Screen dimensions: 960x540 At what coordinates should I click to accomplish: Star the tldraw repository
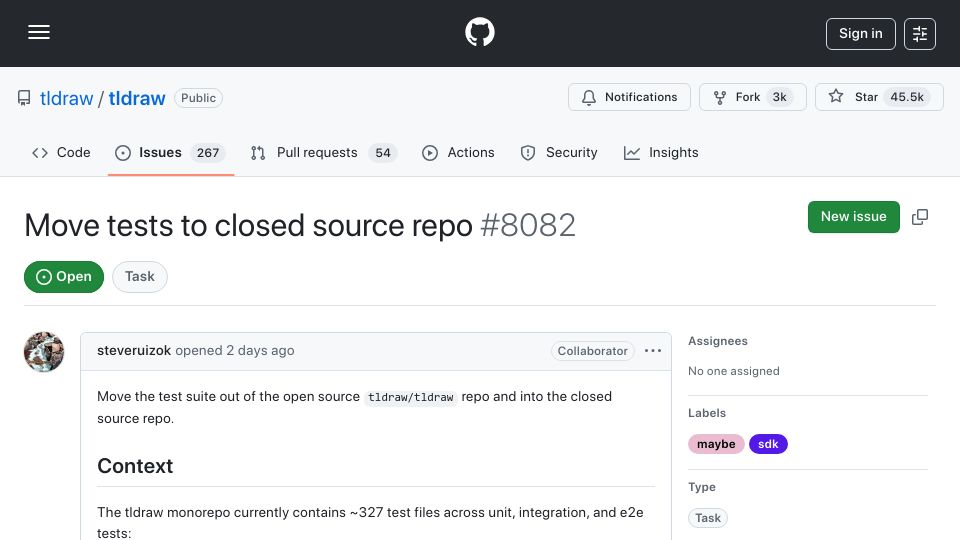[x=879, y=97]
